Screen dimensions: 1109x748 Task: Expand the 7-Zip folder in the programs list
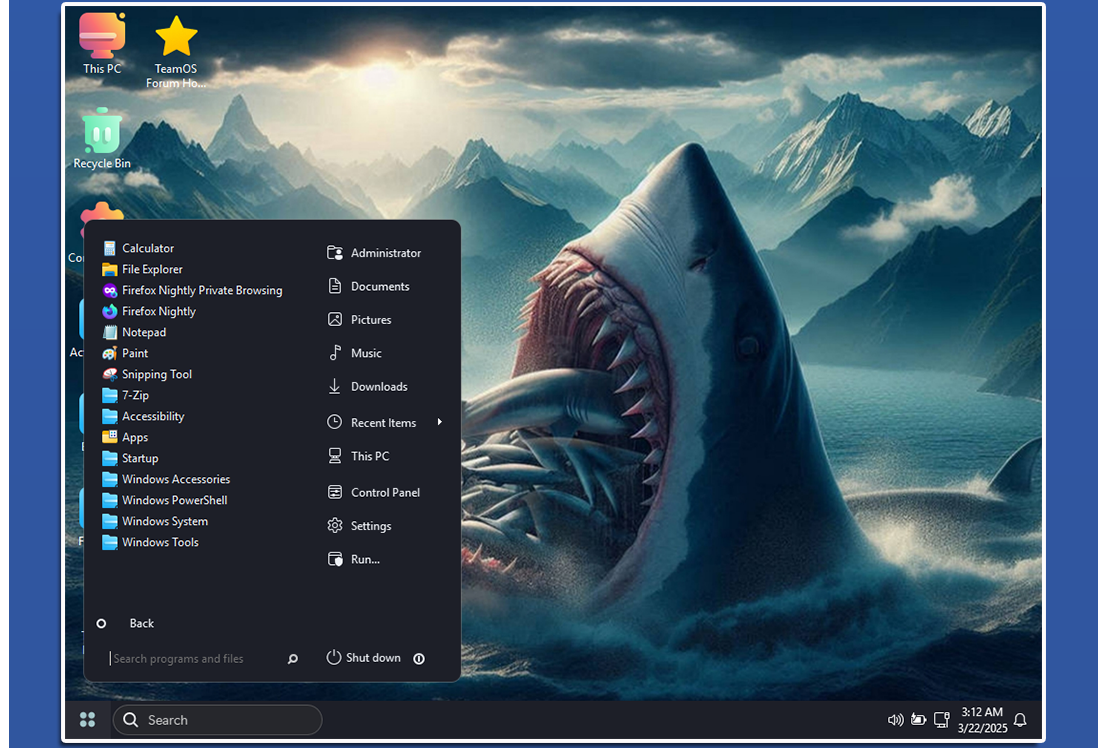click(x=125, y=395)
